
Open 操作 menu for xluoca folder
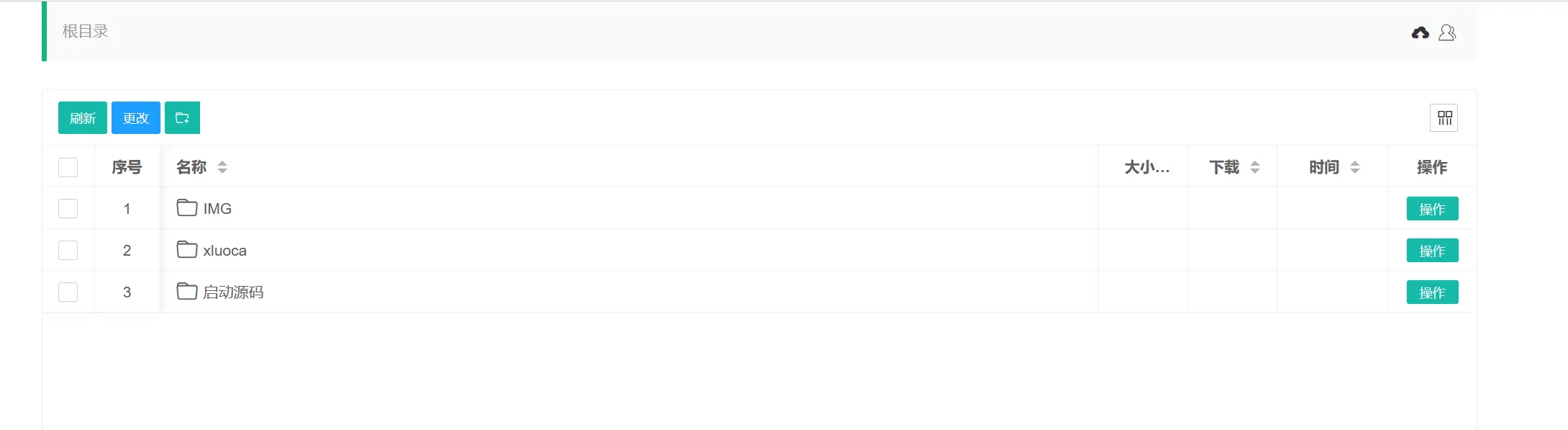[x=1432, y=251]
